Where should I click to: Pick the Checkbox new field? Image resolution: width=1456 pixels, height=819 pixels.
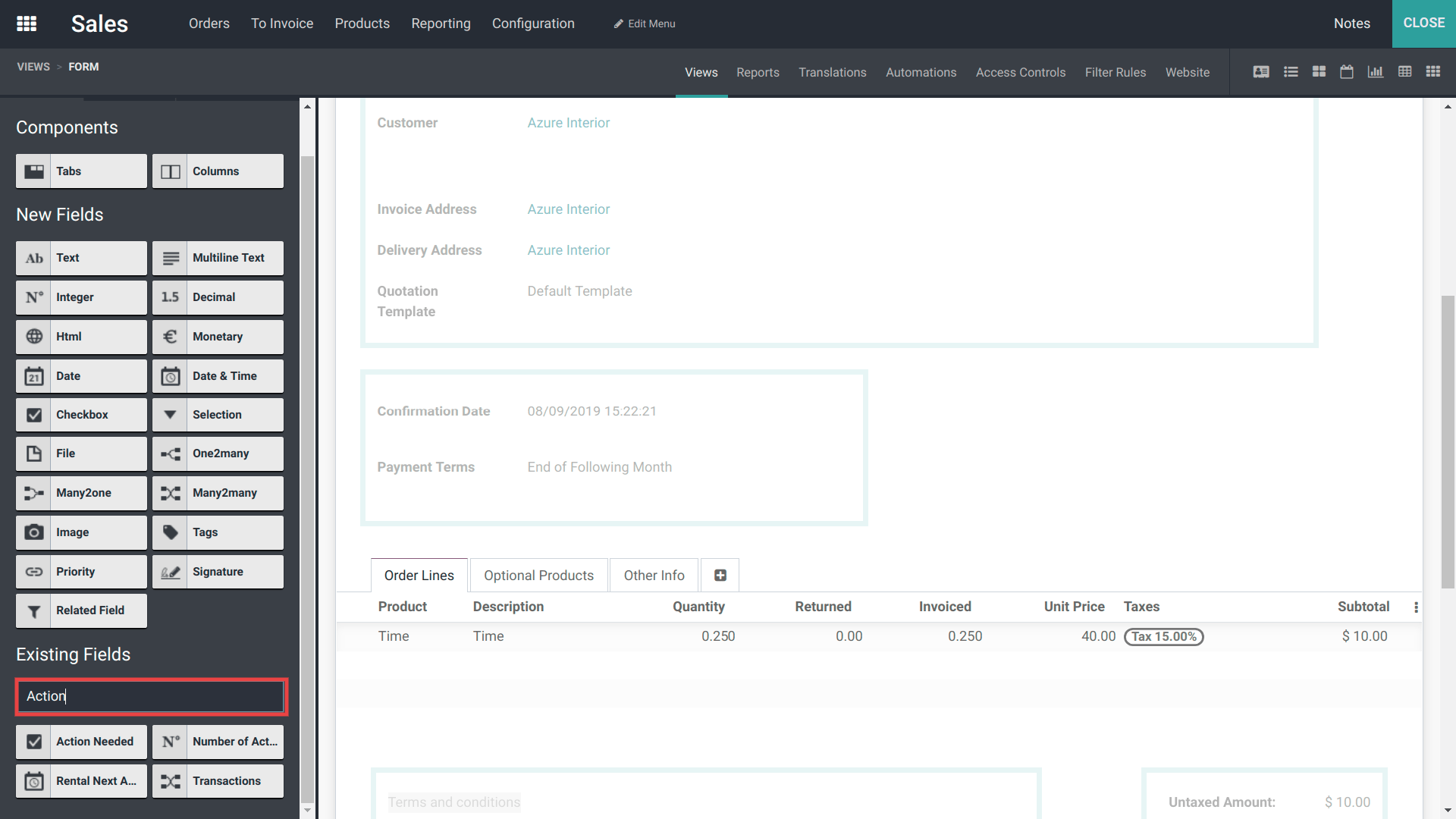point(81,415)
